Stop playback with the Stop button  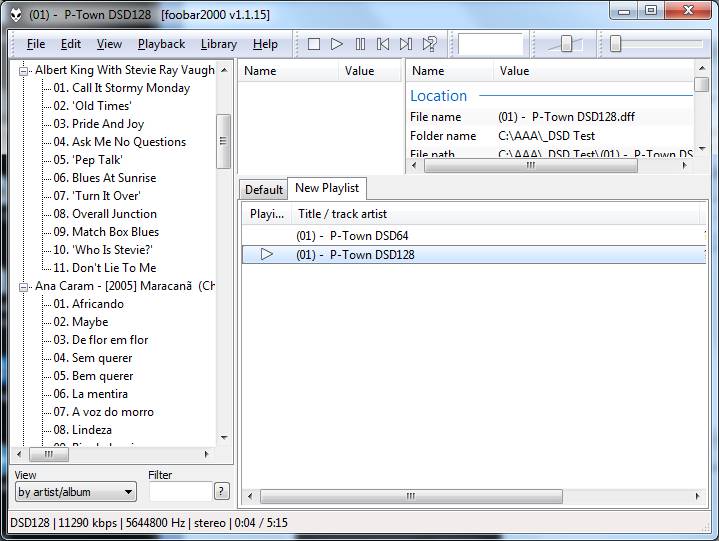pos(314,44)
